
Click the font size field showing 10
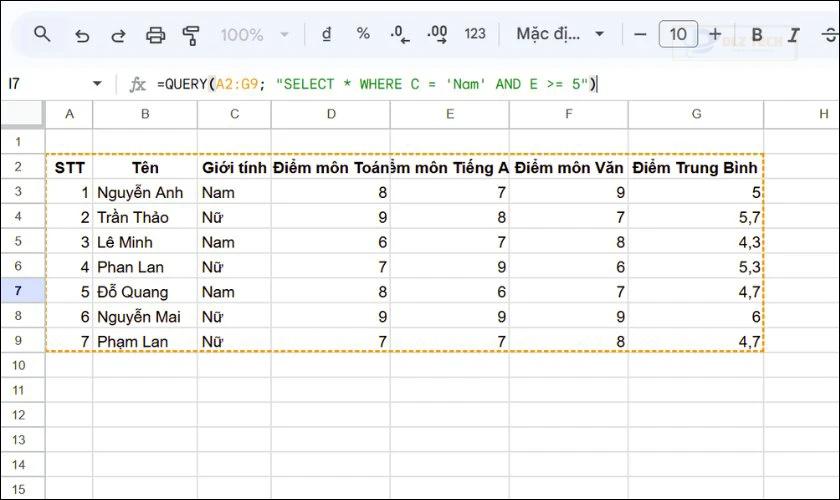click(678, 34)
